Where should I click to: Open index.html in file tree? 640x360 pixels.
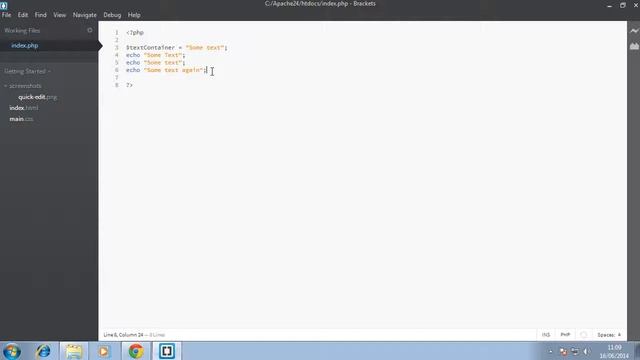click(23, 108)
